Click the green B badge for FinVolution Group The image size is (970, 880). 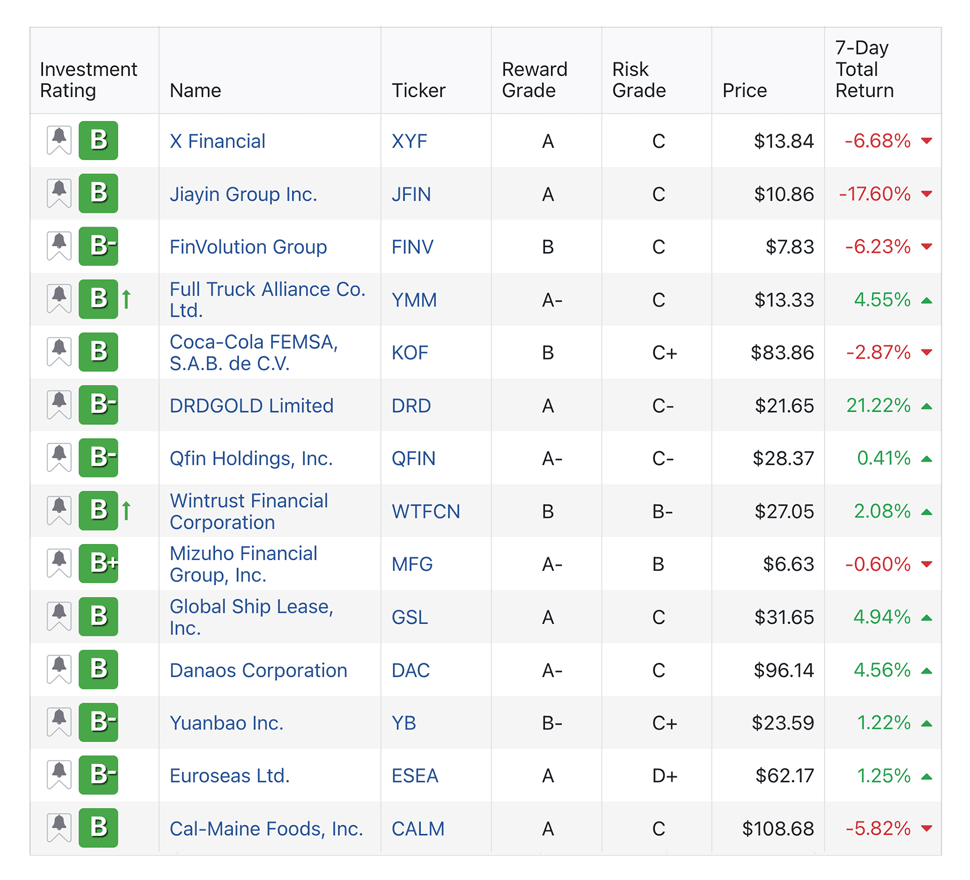tap(99, 247)
